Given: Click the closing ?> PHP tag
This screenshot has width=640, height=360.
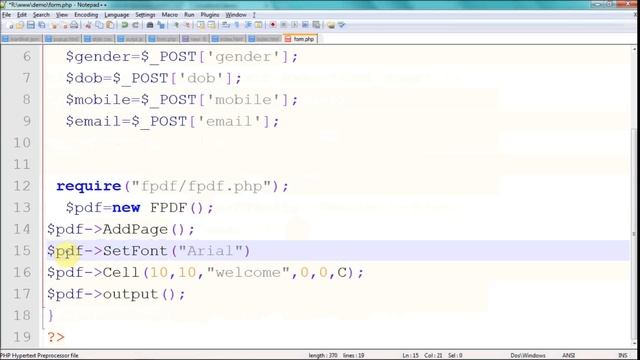Looking at the screenshot, I should tap(56, 337).
